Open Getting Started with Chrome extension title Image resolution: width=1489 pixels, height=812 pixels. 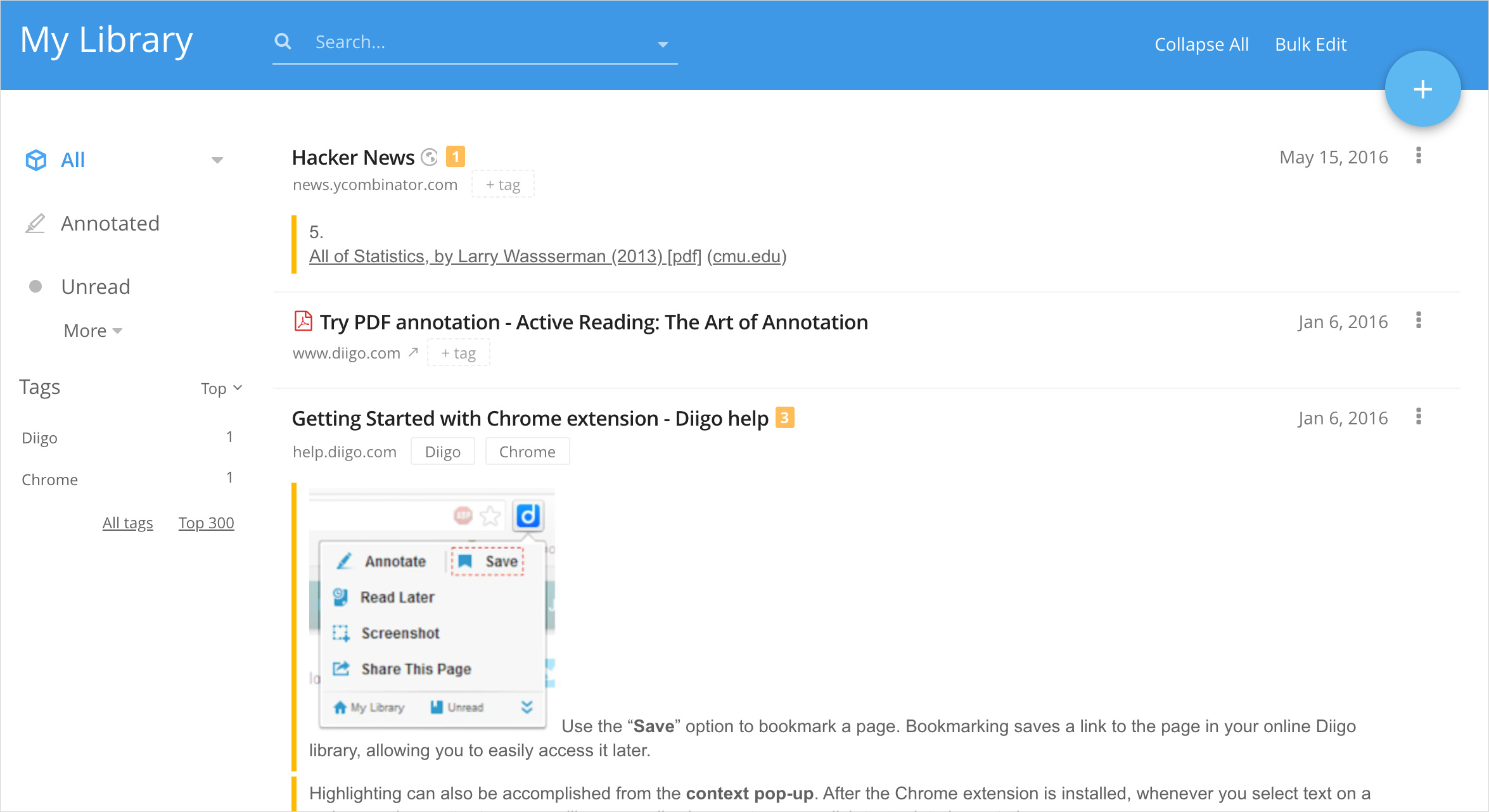[x=530, y=418]
